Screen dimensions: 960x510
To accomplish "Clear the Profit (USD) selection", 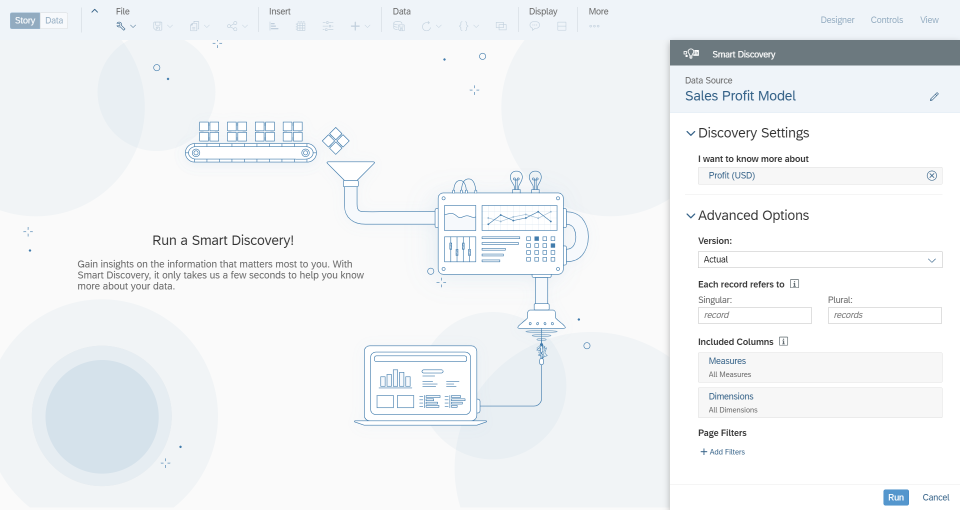I will pyautogui.click(x=932, y=176).
